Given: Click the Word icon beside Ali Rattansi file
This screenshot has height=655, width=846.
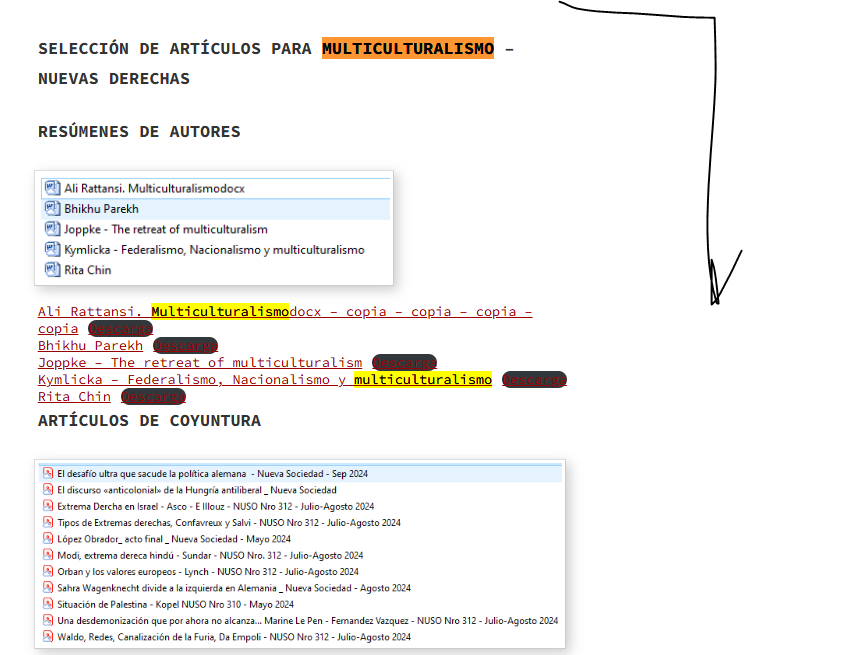Looking at the screenshot, I should coord(52,188).
